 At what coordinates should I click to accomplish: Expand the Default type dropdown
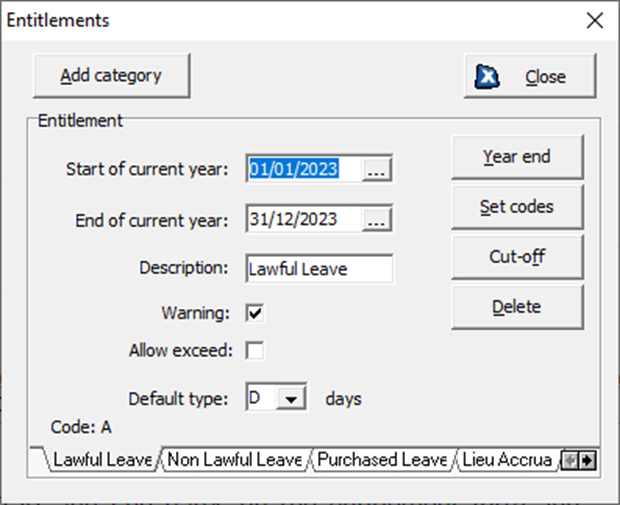291,399
